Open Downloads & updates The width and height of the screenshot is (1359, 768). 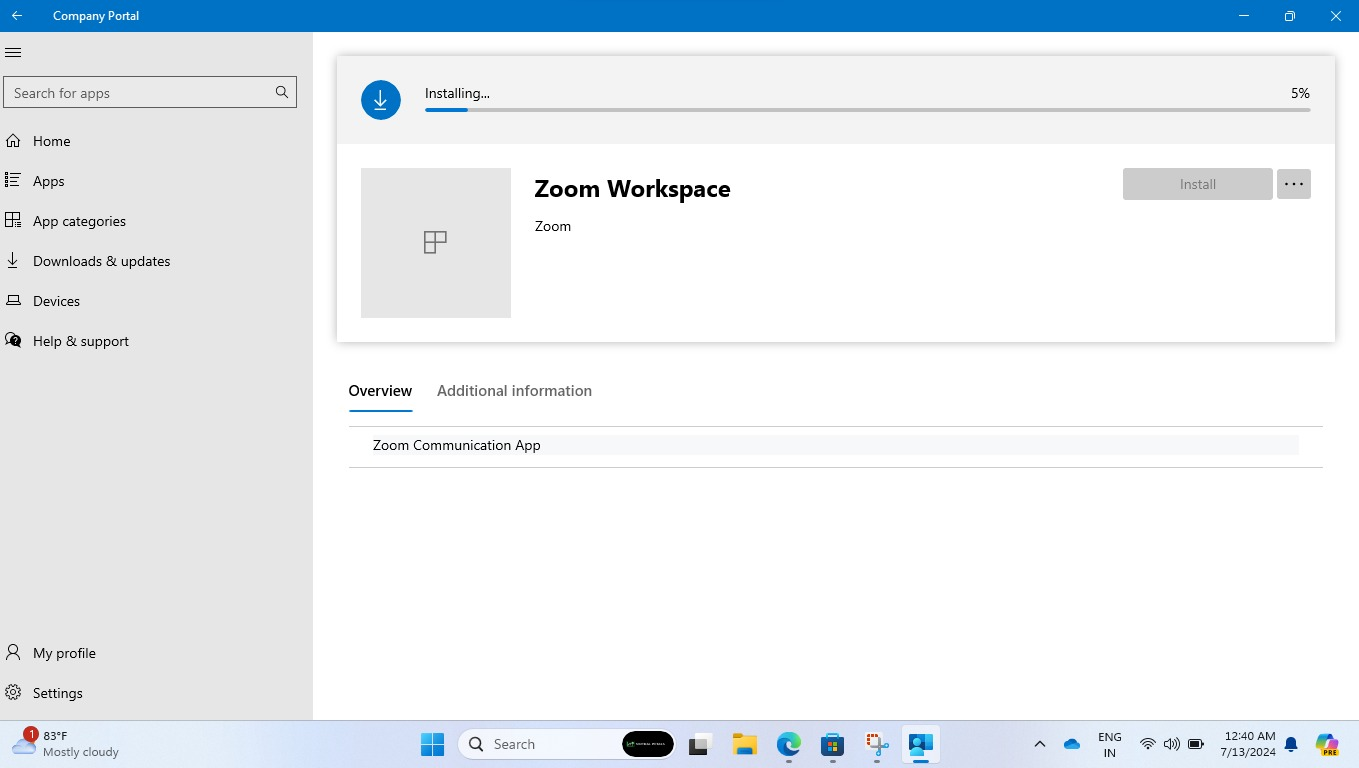click(x=156, y=261)
